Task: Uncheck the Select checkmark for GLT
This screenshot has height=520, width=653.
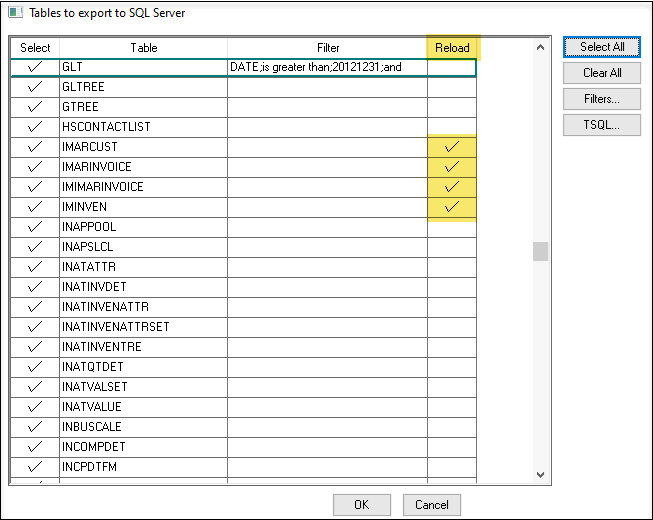Action: coord(35,68)
